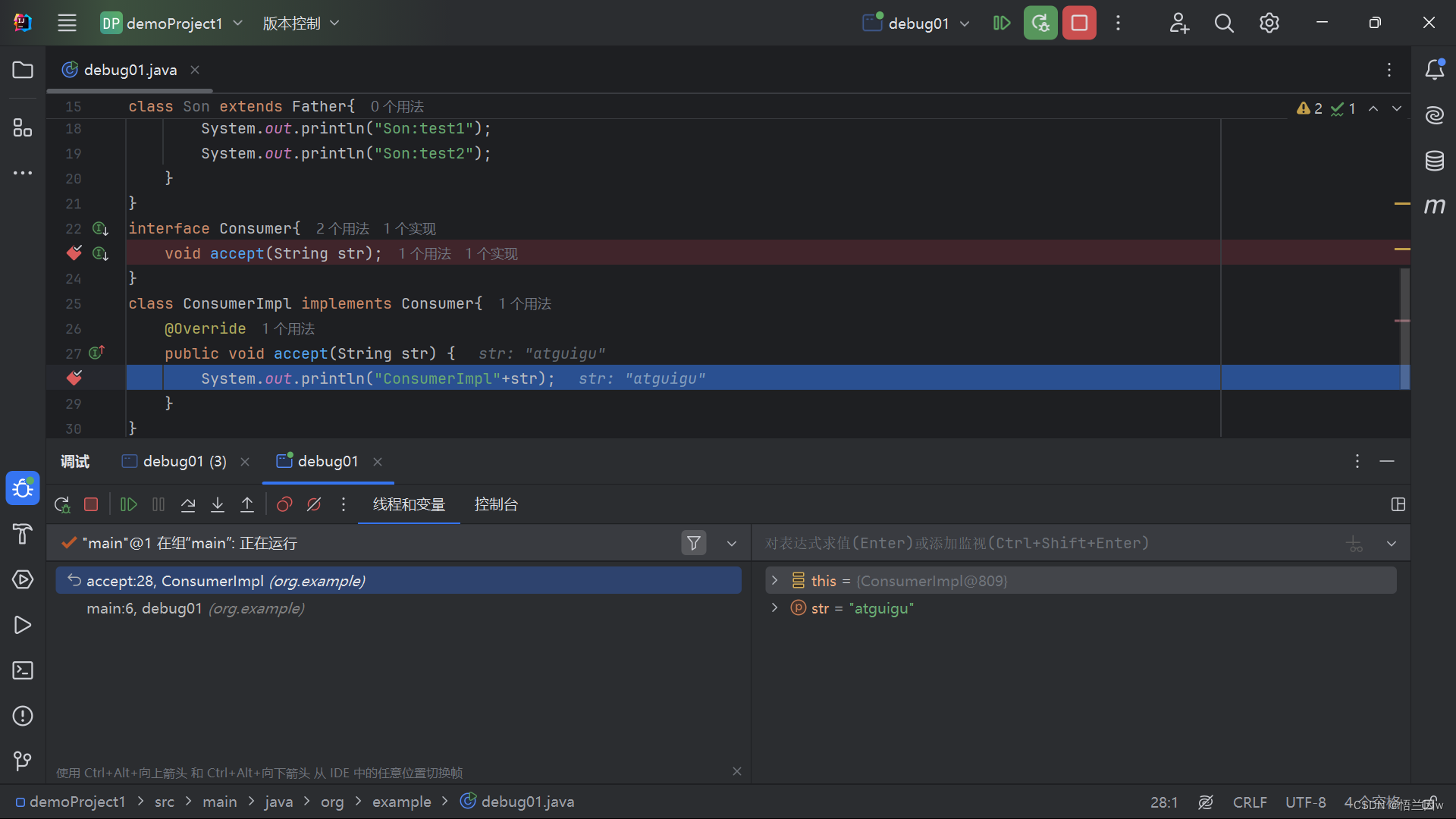Stop debug01 with red stop button

click(1079, 23)
